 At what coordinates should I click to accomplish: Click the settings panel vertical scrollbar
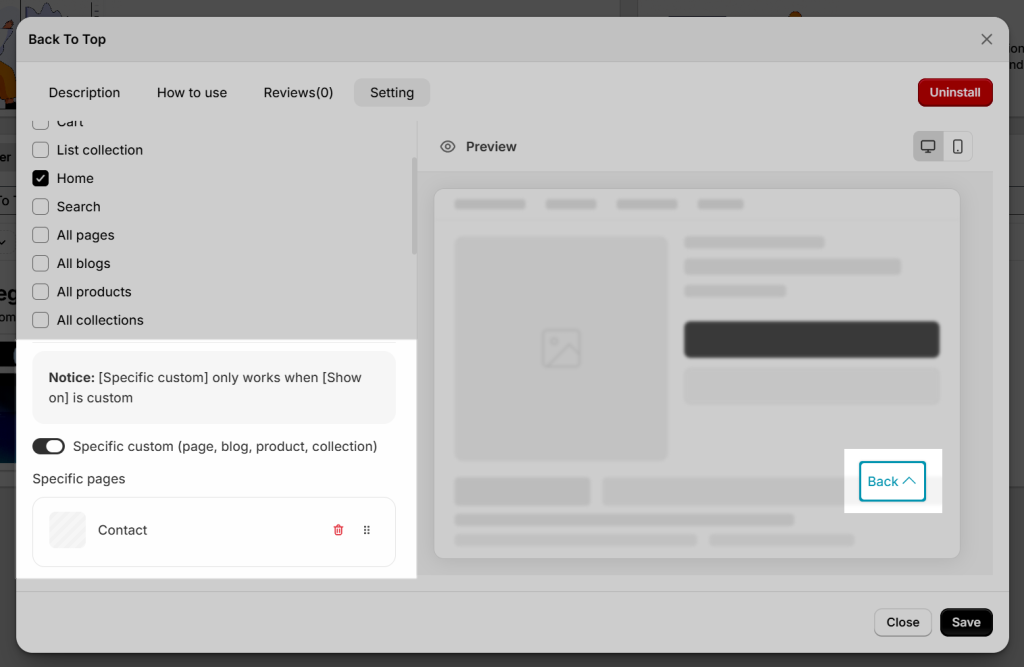click(414, 206)
